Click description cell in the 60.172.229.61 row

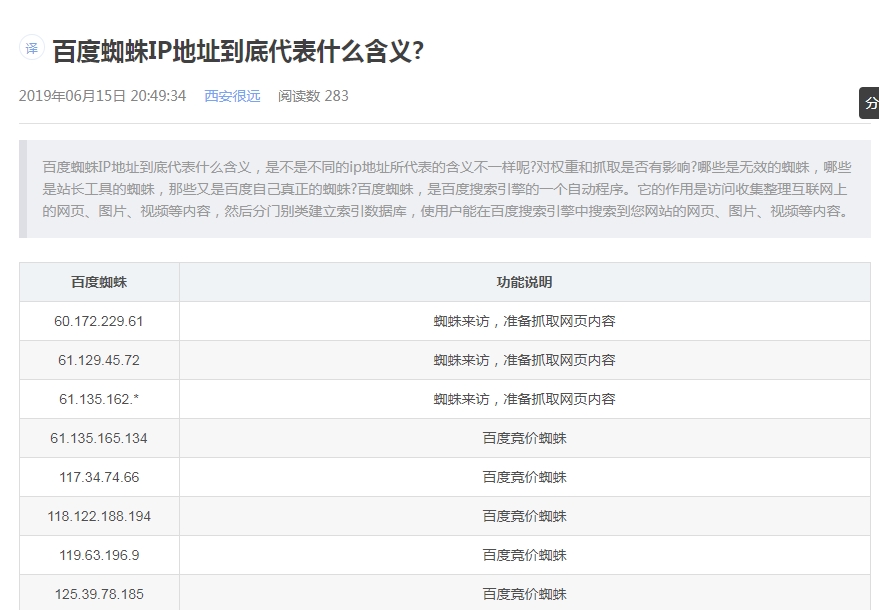(525, 321)
